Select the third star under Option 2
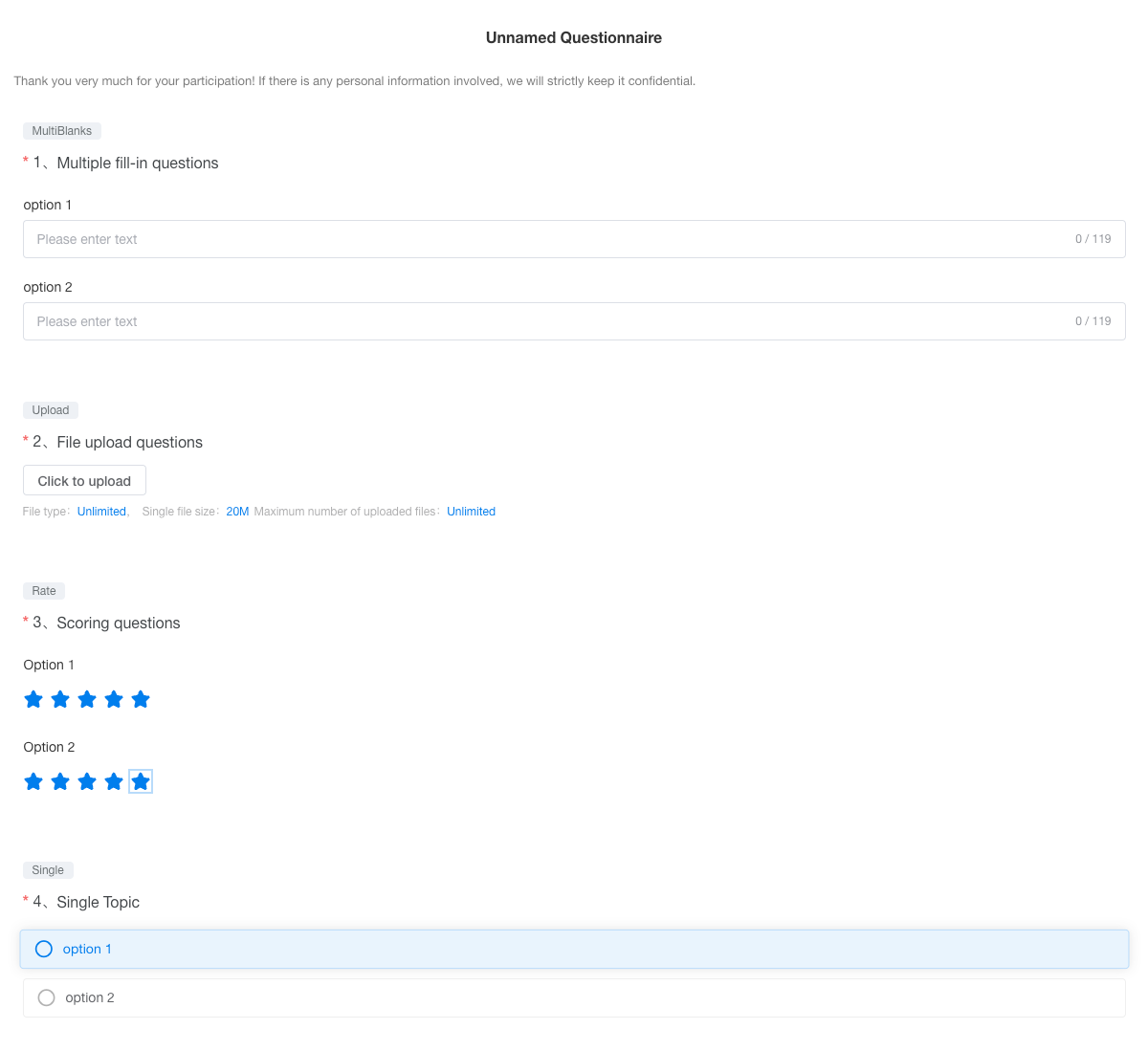Image resolution: width=1148 pixels, height=1051 pixels. (x=87, y=781)
